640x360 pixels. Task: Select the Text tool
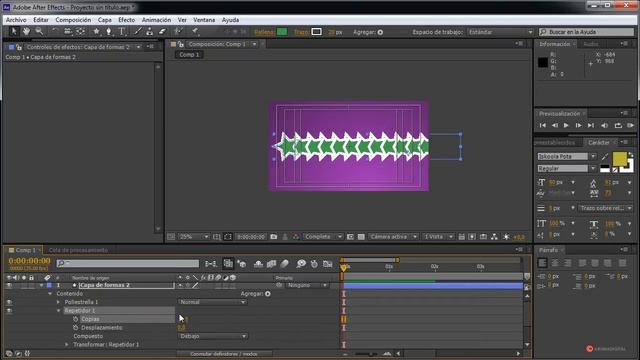122,31
